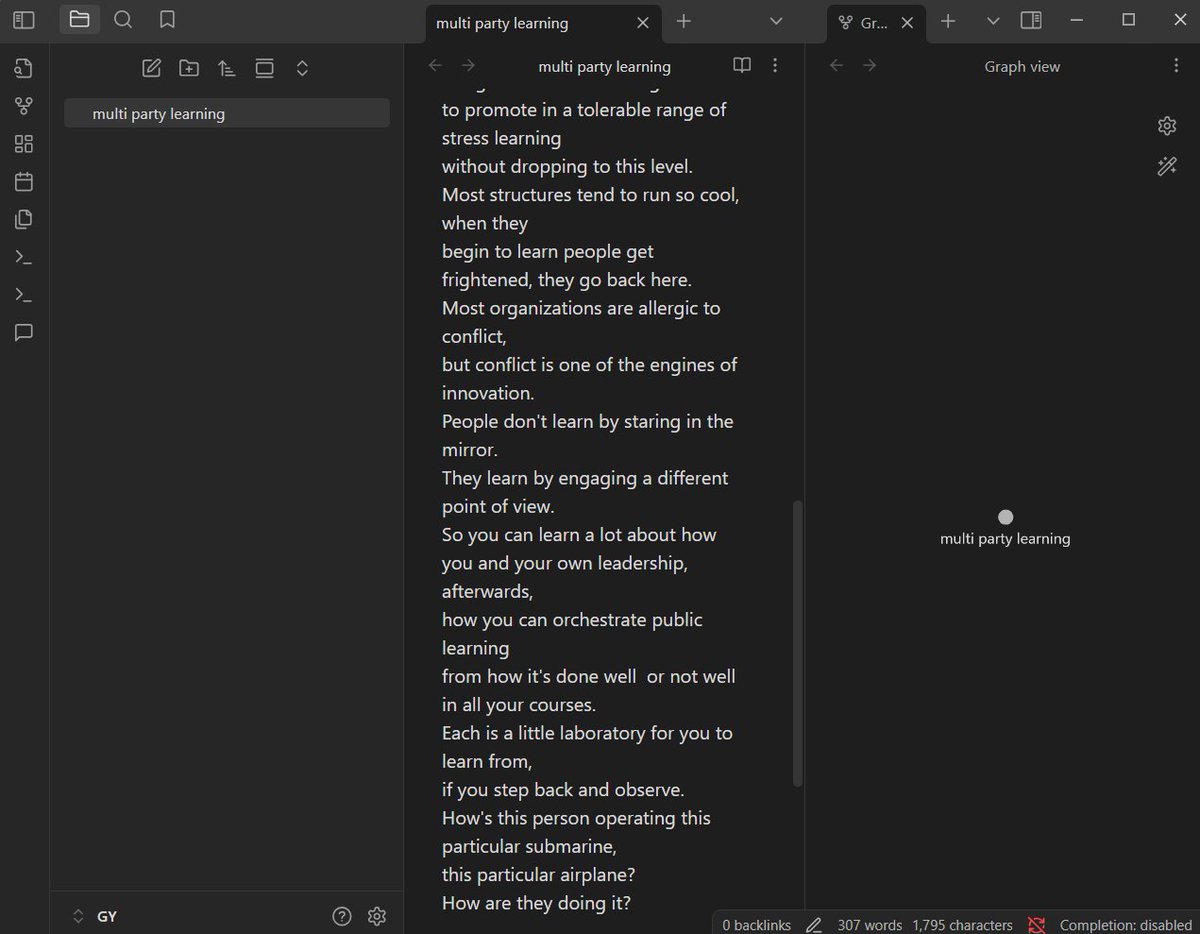
Task: Open today's daily note calendar icon
Action: [x=24, y=182]
